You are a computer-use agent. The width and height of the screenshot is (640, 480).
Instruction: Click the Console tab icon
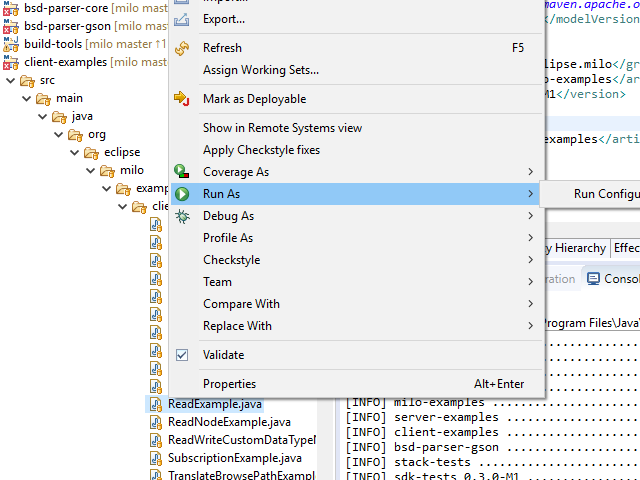pos(594,279)
